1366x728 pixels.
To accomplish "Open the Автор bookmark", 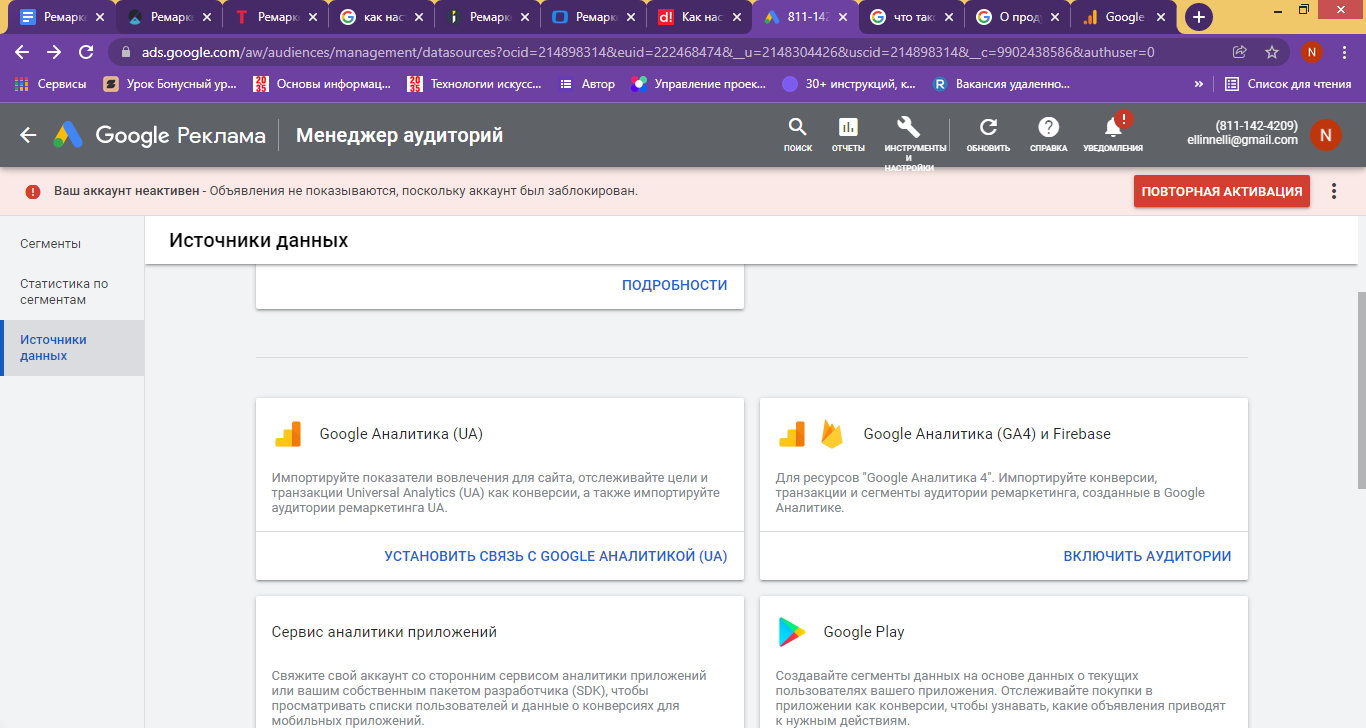I will (x=587, y=84).
